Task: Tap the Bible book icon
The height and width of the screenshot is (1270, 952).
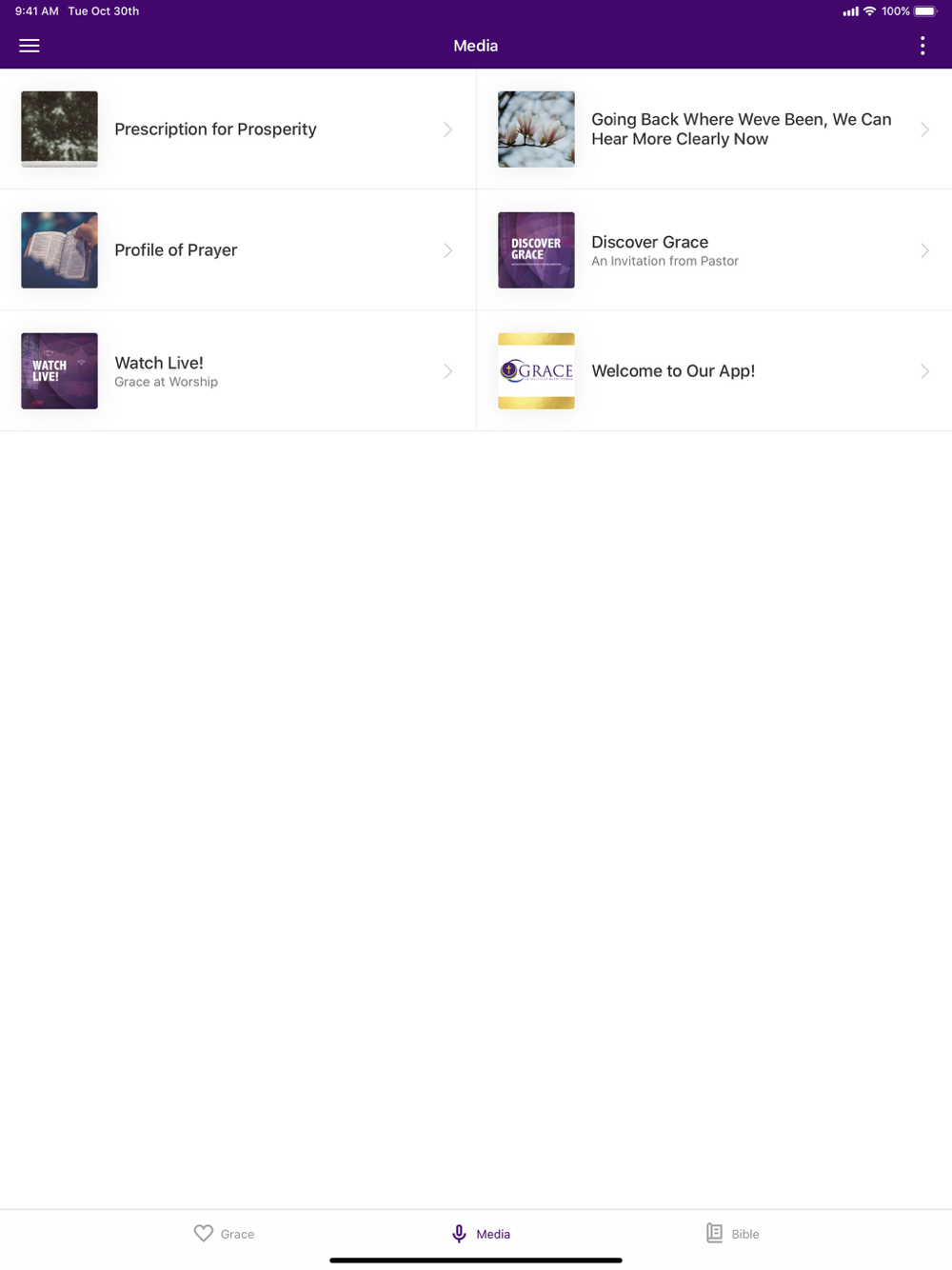Action: coord(714,1233)
